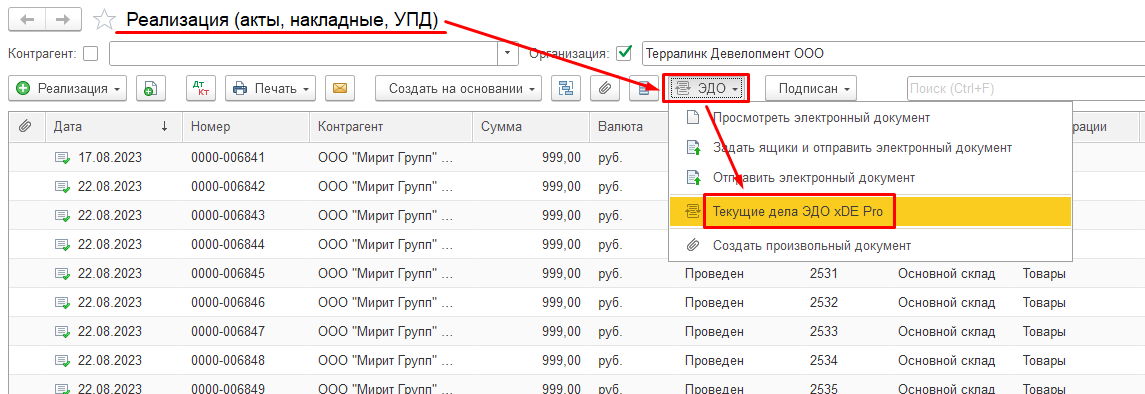The width and height of the screenshot is (1145, 394).
Task: Click the Номер column header
Action: (245, 127)
